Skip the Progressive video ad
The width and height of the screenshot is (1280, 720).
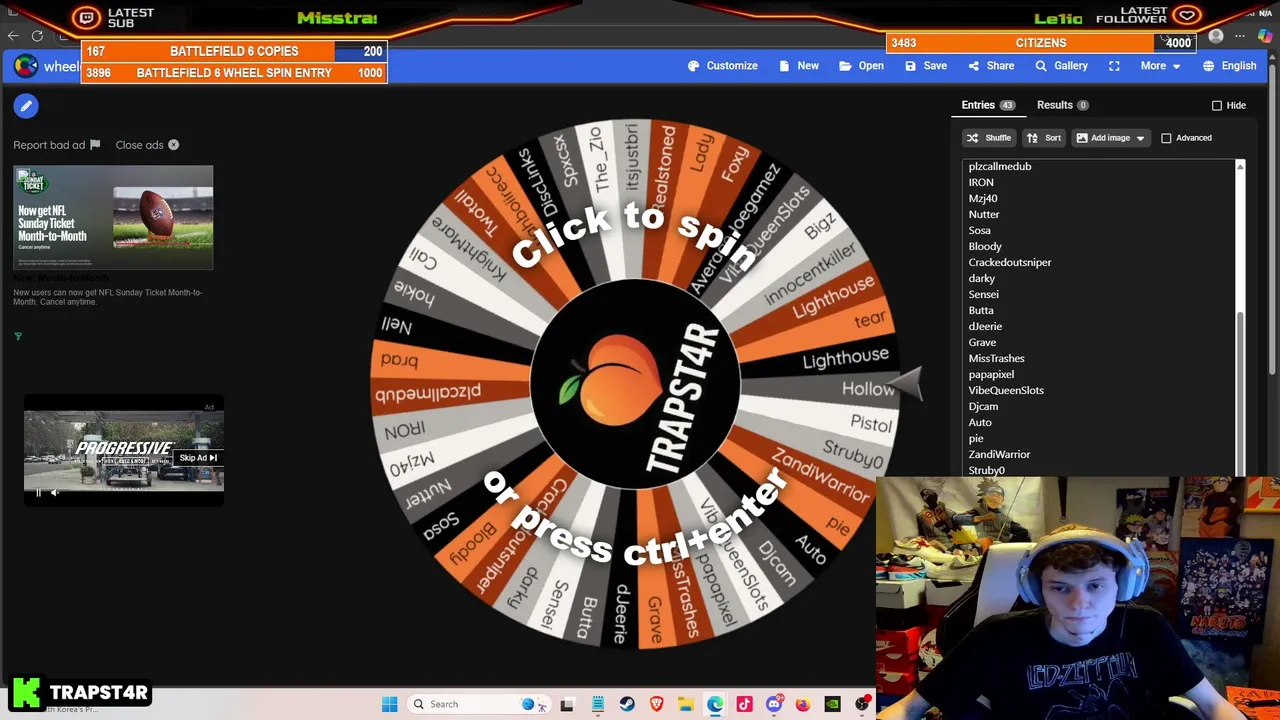198,458
